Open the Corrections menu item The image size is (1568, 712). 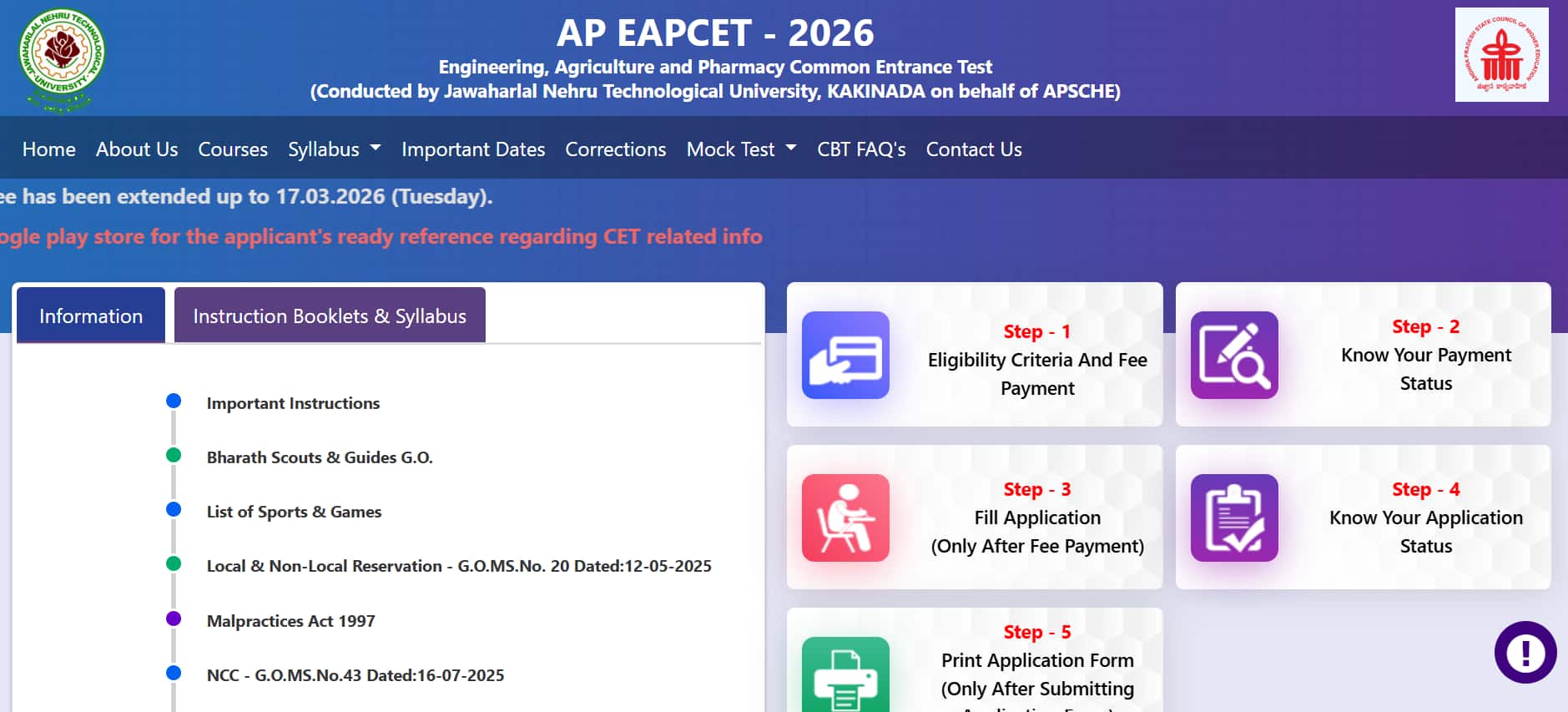point(616,149)
